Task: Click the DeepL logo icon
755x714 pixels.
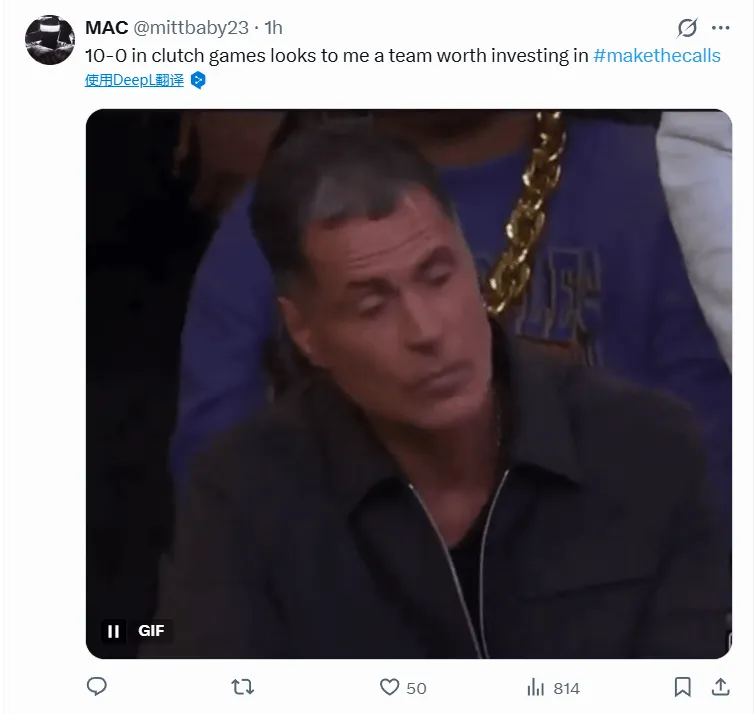Action: point(198,80)
